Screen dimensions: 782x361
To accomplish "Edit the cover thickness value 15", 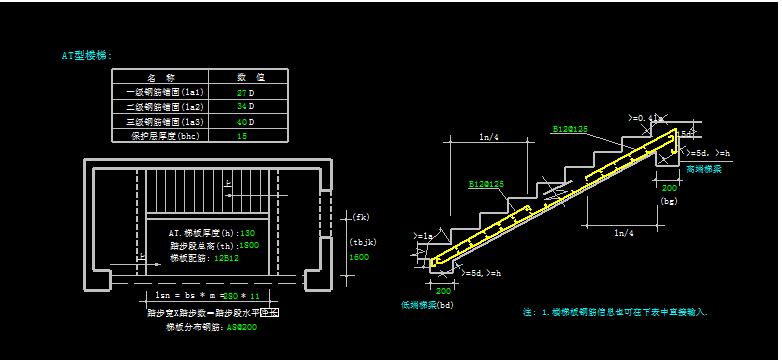I will coord(242,136).
